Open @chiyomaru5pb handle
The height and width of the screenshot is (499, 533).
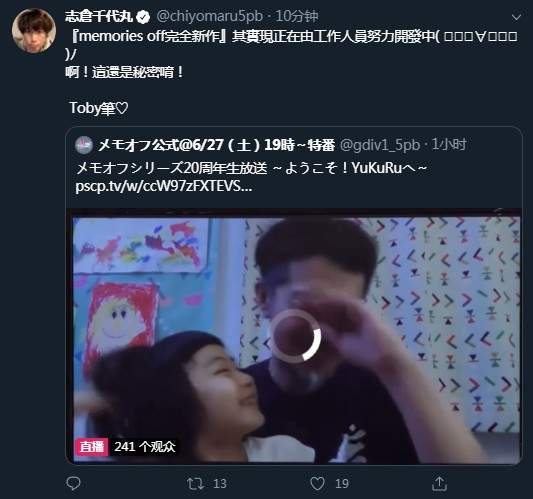coord(209,16)
